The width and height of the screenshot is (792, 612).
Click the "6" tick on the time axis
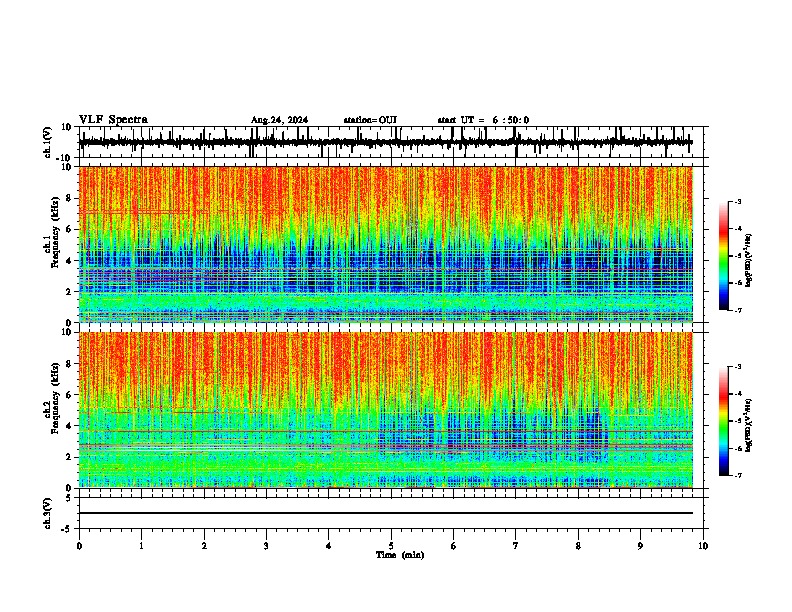(453, 546)
